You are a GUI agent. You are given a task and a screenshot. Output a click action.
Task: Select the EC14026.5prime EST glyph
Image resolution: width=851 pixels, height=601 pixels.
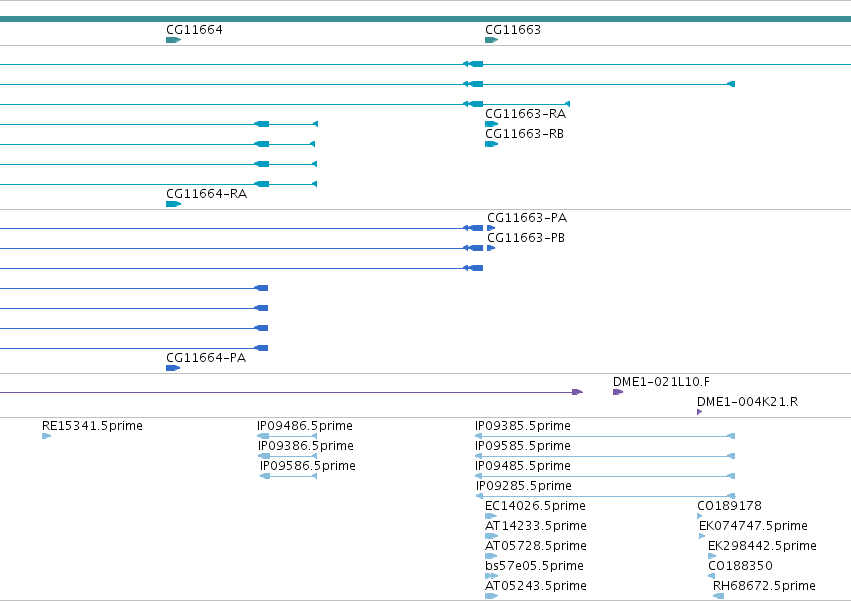click(491, 516)
